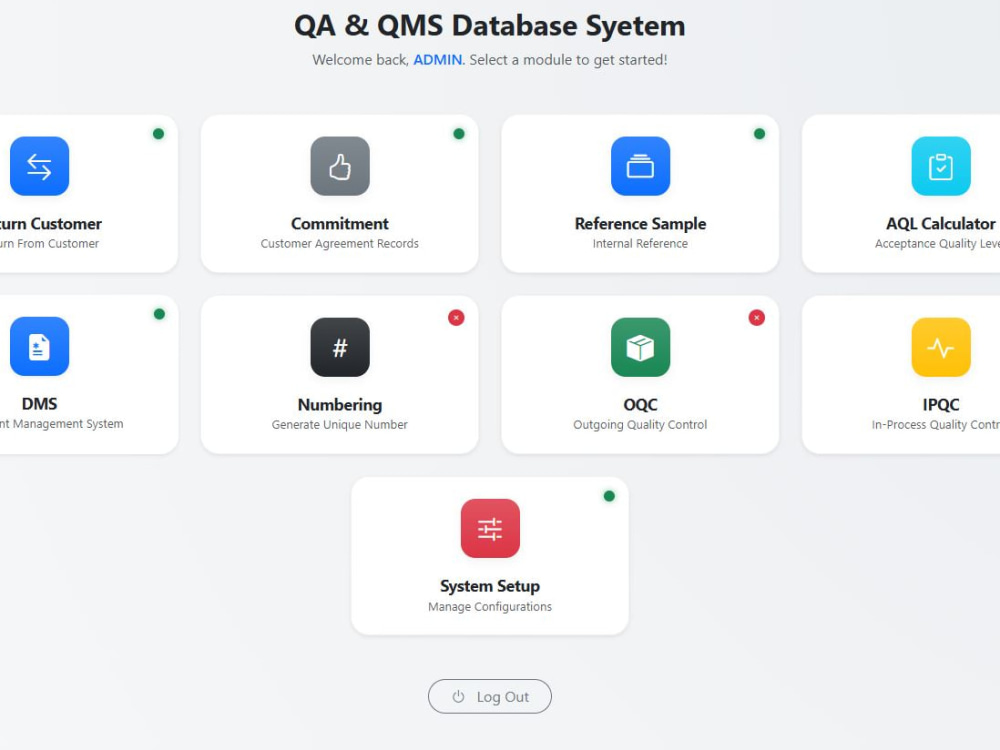This screenshot has height=750, width=1000.
Task: Launch the AQL Calculator clipboard icon
Action: tap(941, 166)
